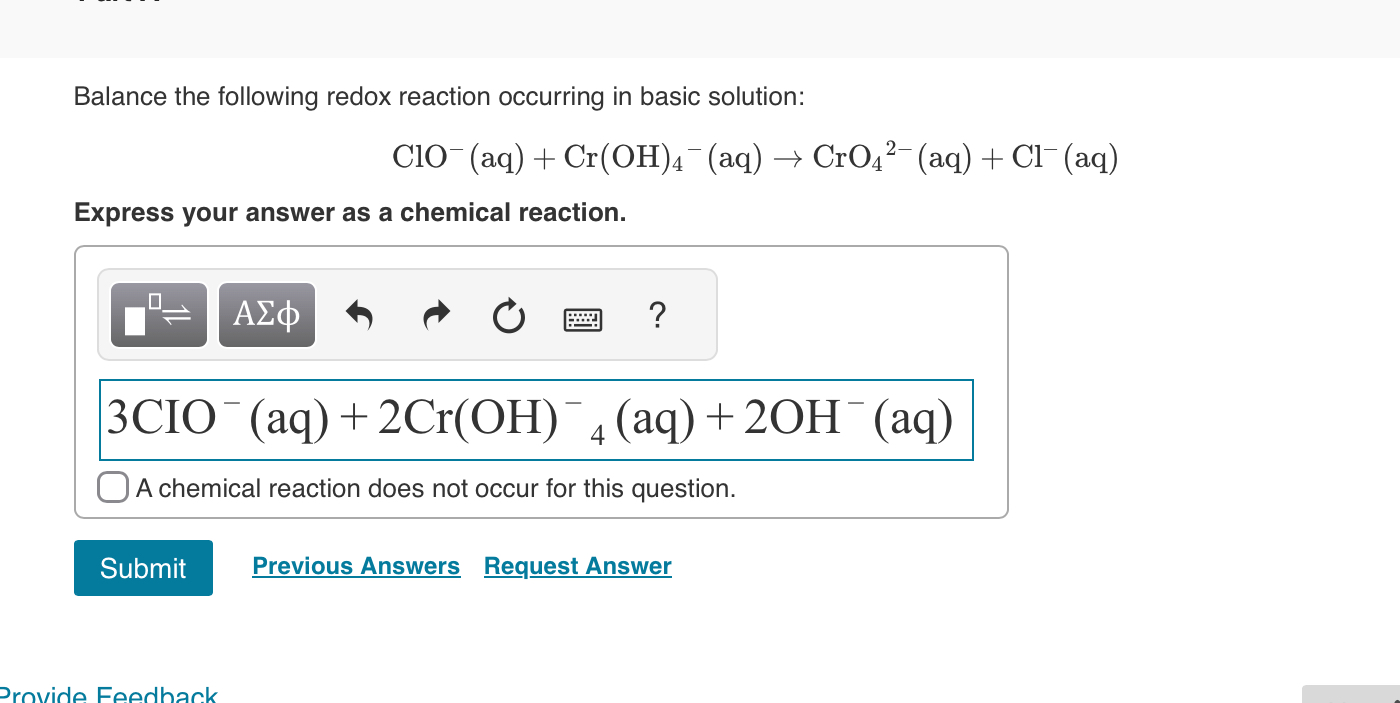1400x703 pixels.
Task: Reset the answer field to its starting value
Action: click(509, 316)
